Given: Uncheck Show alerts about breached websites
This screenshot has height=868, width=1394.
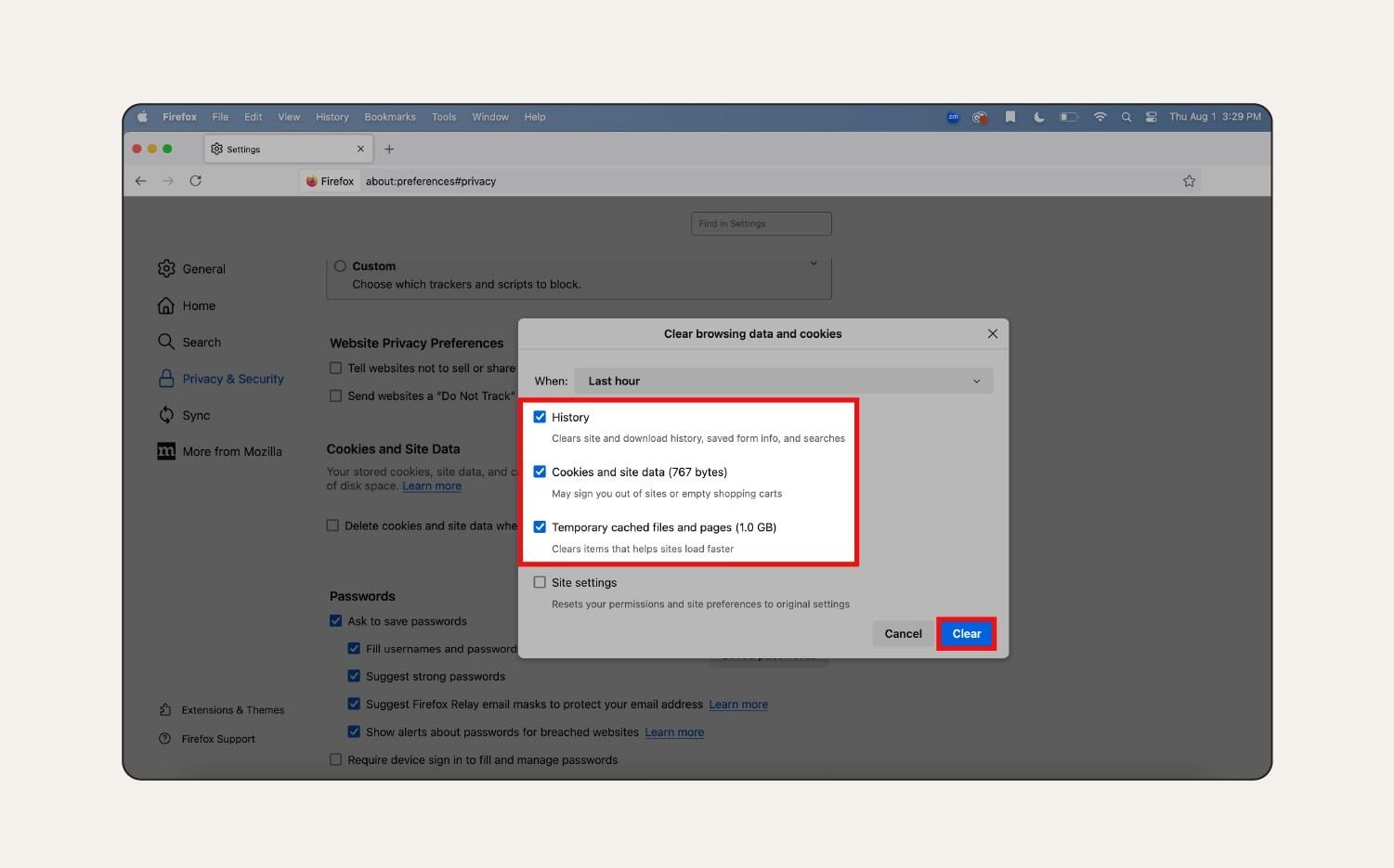Looking at the screenshot, I should [354, 732].
